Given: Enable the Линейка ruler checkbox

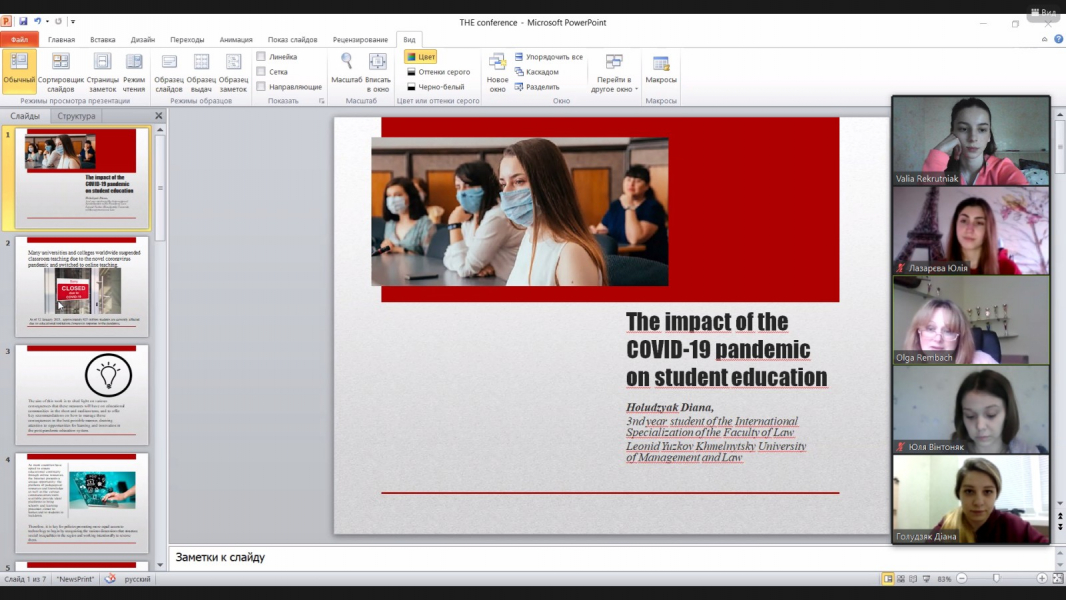Looking at the screenshot, I should pyautogui.click(x=261, y=57).
